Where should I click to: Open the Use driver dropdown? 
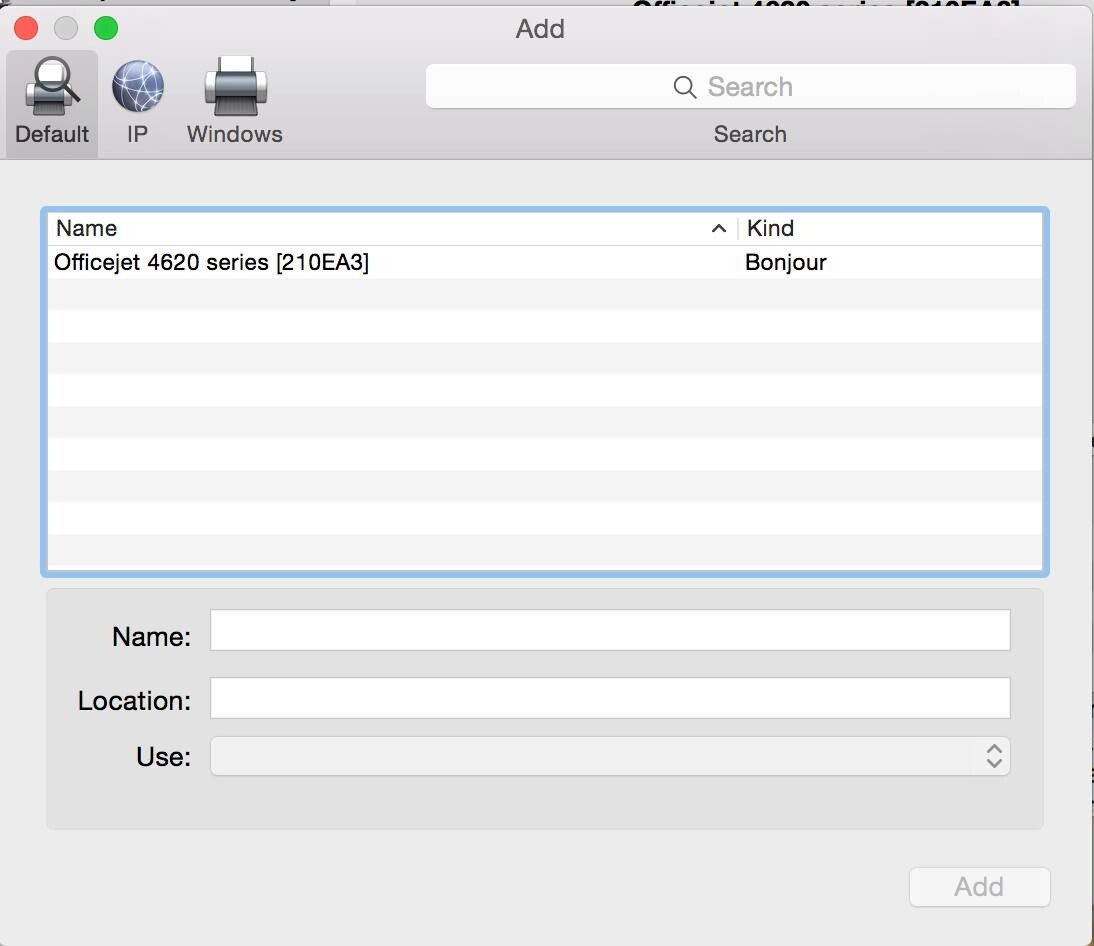click(x=610, y=756)
